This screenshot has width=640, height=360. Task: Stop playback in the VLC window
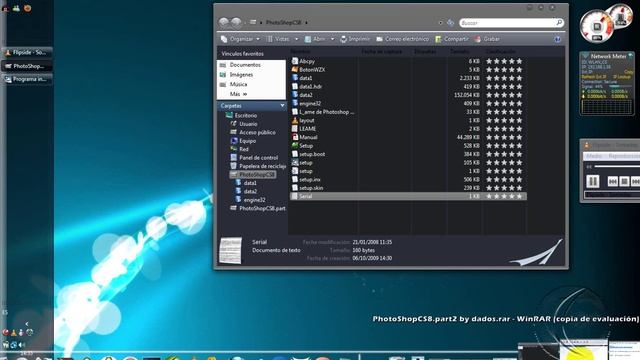click(x=624, y=181)
